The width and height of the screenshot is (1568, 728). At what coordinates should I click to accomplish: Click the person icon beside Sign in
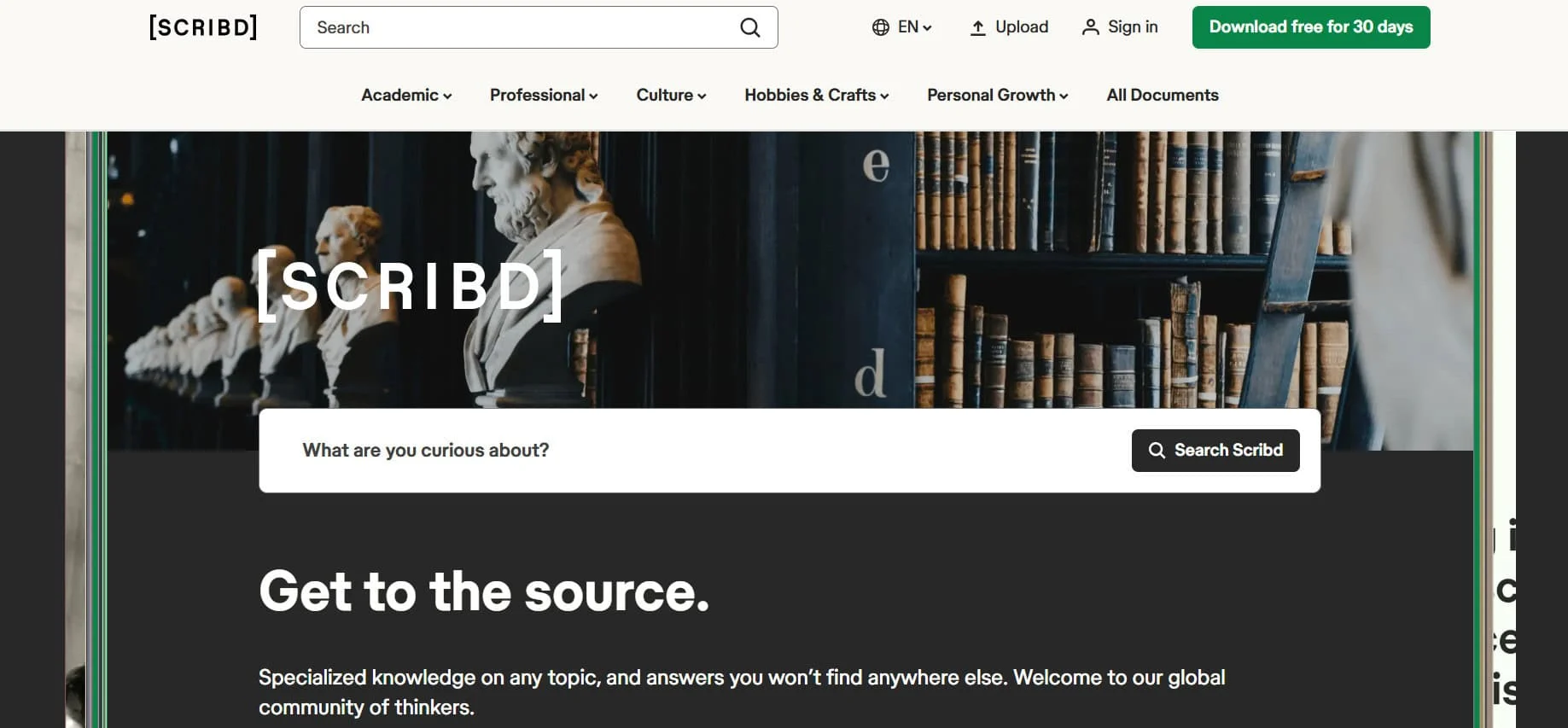pyautogui.click(x=1090, y=27)
